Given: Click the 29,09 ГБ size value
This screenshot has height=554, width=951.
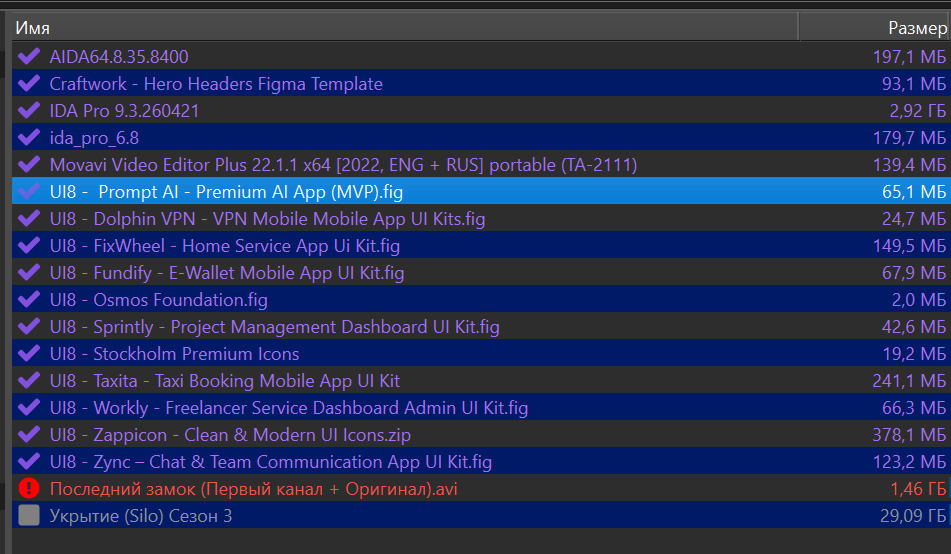Looking at the screenshot, I should [913, 516].
